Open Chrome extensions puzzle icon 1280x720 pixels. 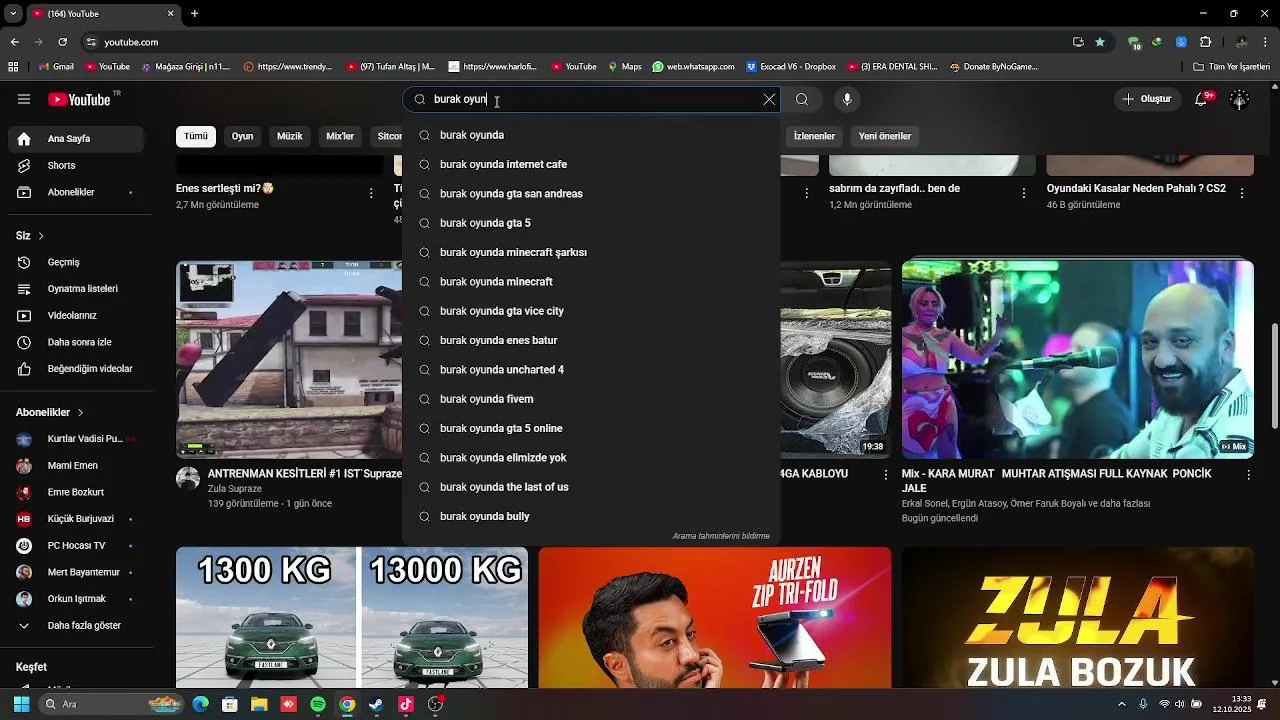(x=1205, y=42)
